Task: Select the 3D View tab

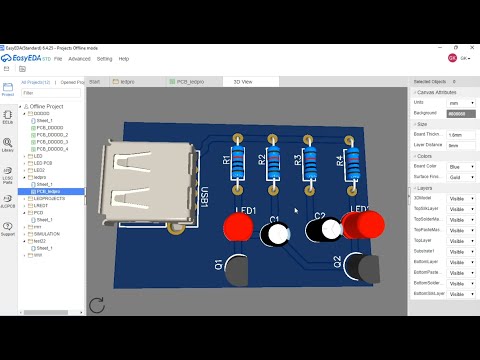Action: tap(251, 82)
